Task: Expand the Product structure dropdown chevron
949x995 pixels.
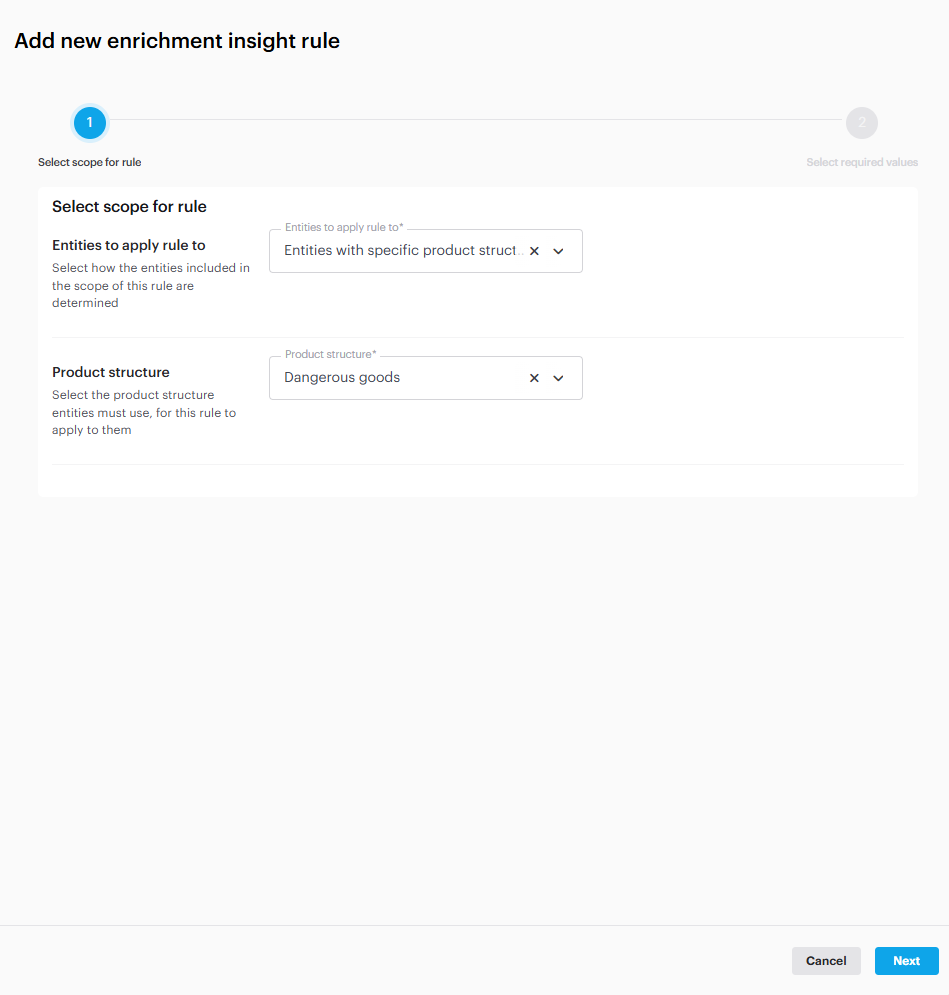Action: [558, 378]
